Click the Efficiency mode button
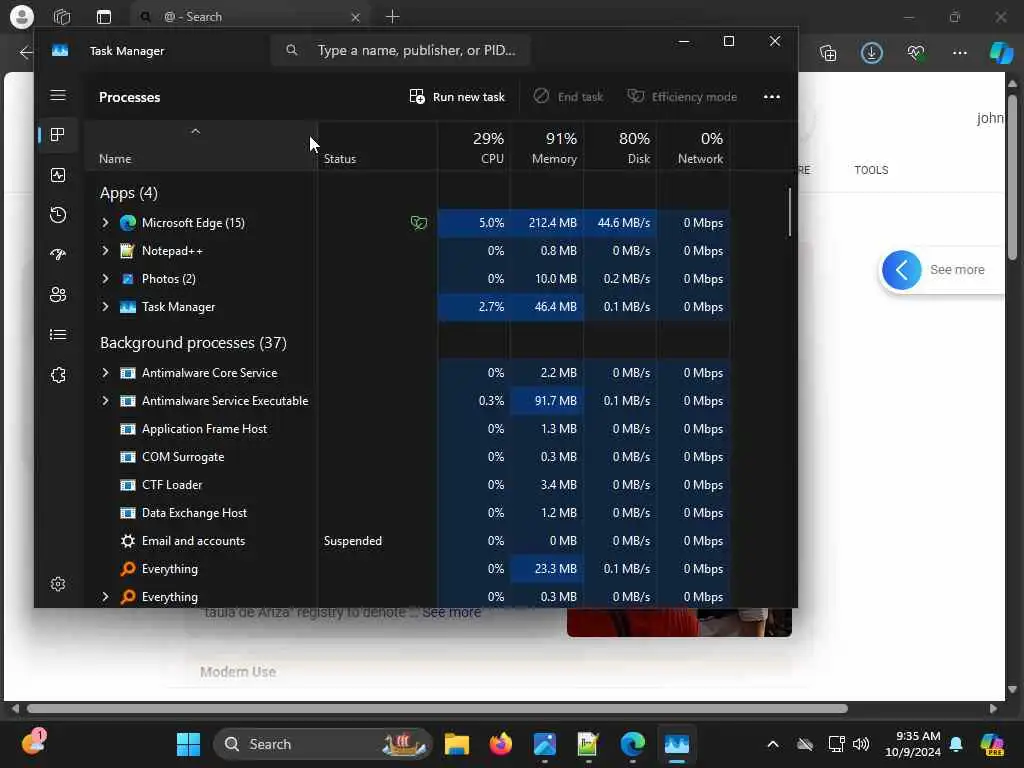Viewport: 1024px width, 768px height. click(682, 97)
